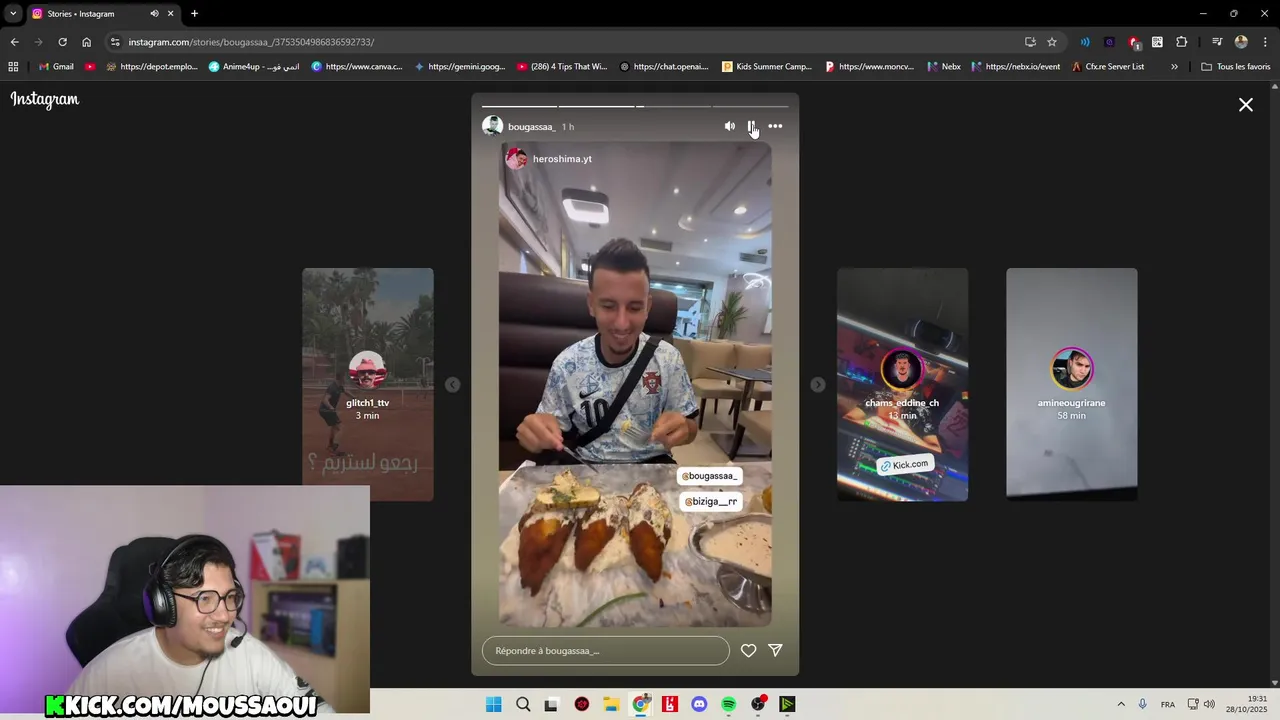Switch to Chrome on the taskbar
Image resolution: width=1280 pixels, height=720 pixels.
click(x=641, y=704)
